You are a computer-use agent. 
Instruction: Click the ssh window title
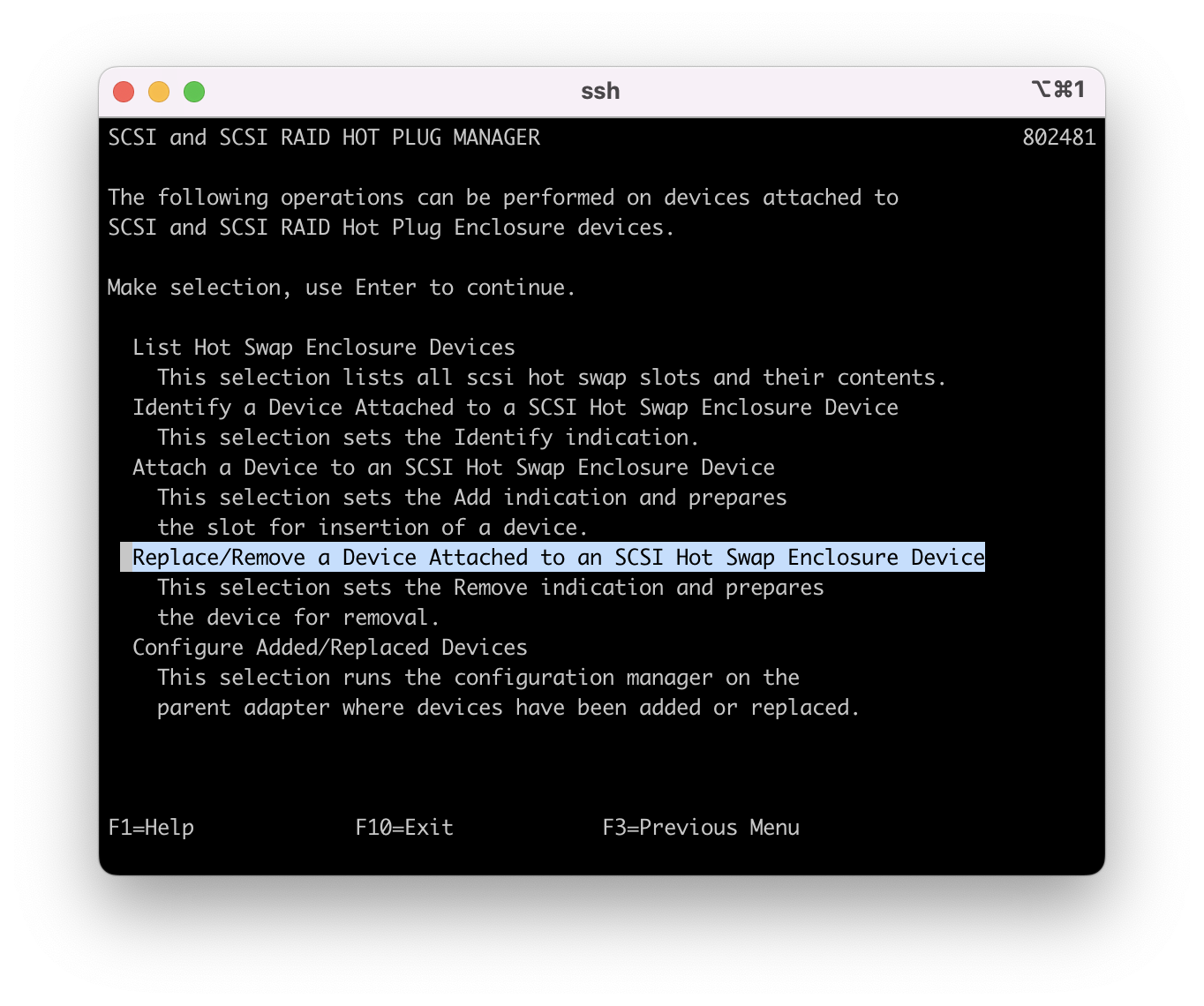(600, 92)
